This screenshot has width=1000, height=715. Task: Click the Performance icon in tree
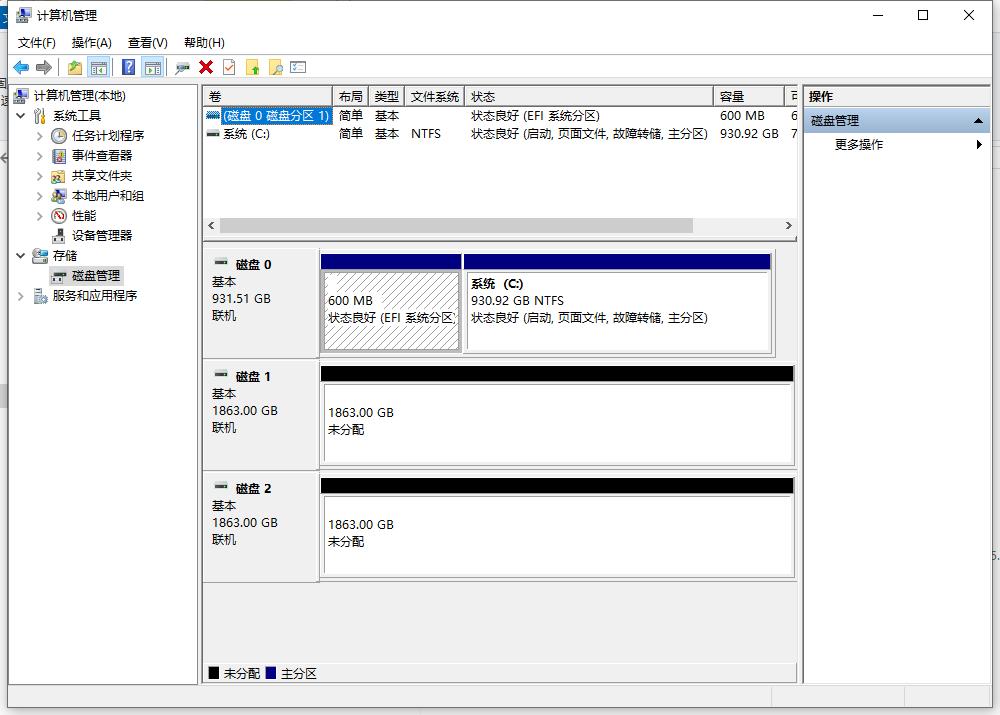point(59,216)
